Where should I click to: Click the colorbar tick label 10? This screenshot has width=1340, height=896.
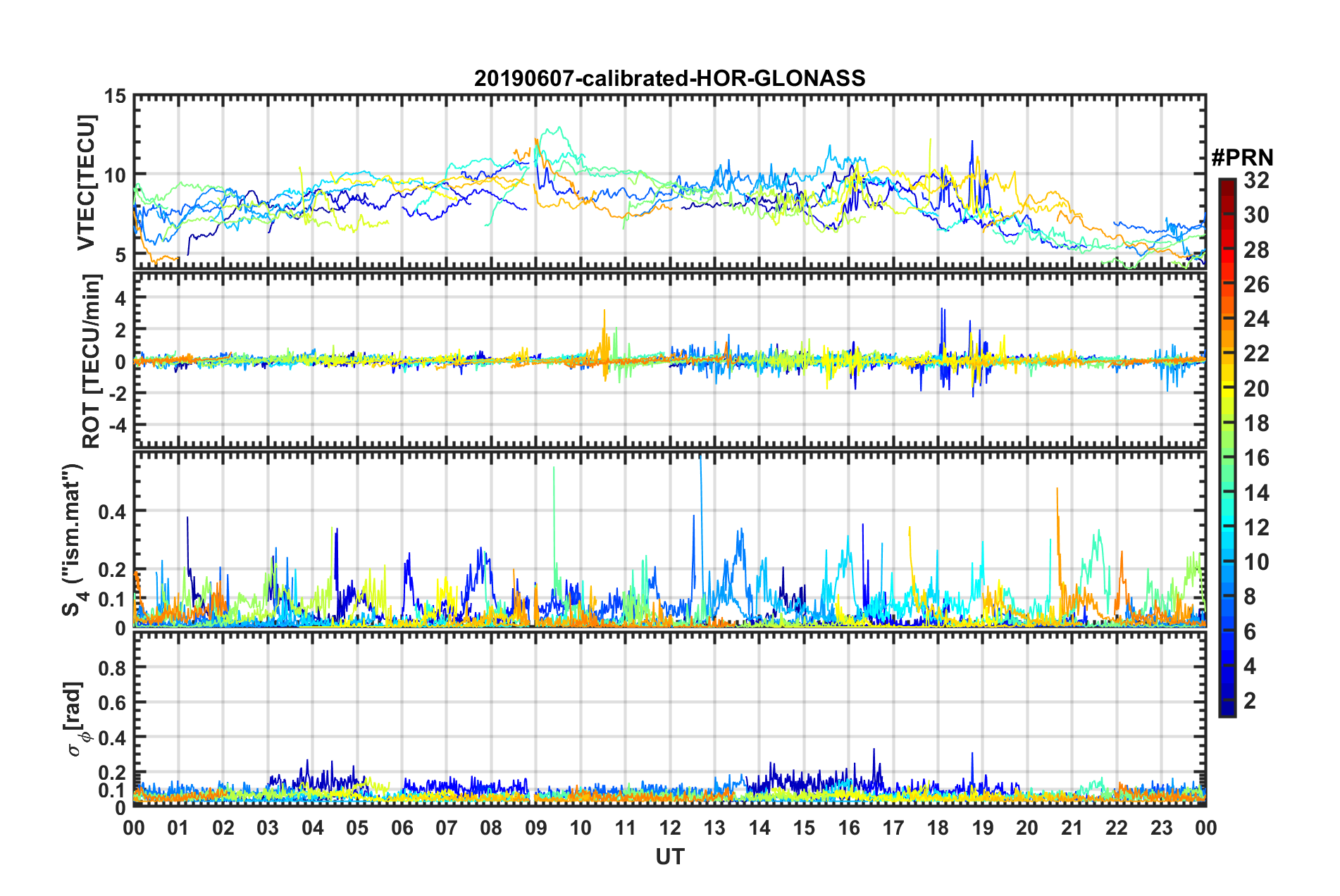(1256, 562)
